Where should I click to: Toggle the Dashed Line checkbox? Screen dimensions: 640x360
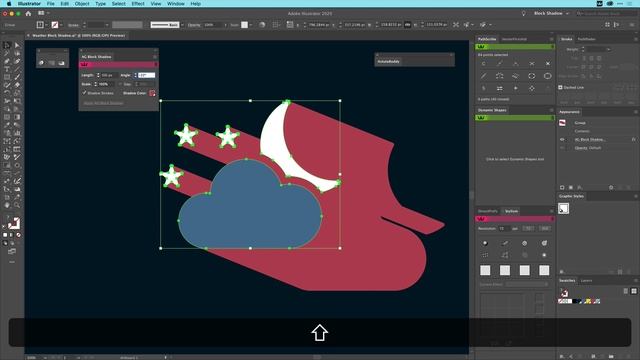click(x=560, y=87)
